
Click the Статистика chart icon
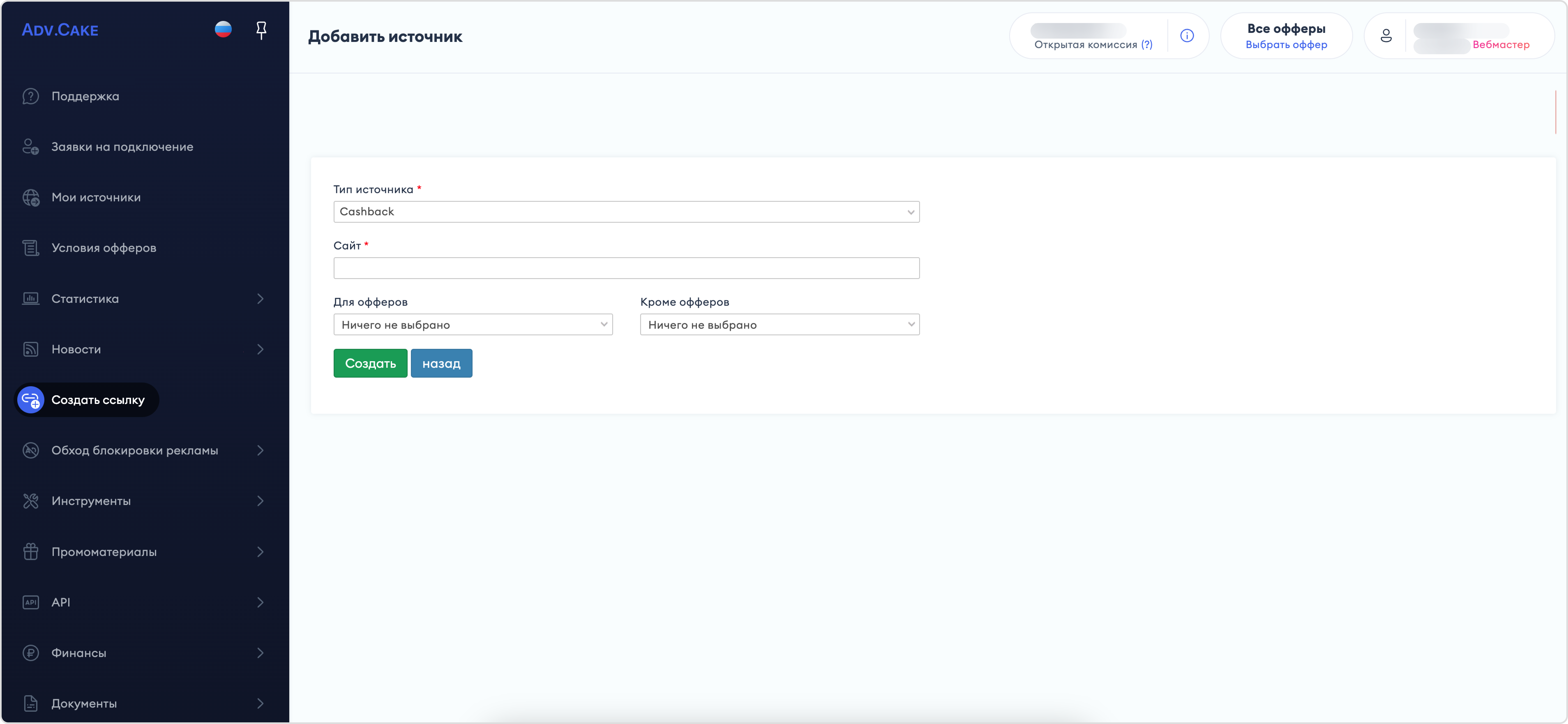pyautogui.click(x=30, y=298)
